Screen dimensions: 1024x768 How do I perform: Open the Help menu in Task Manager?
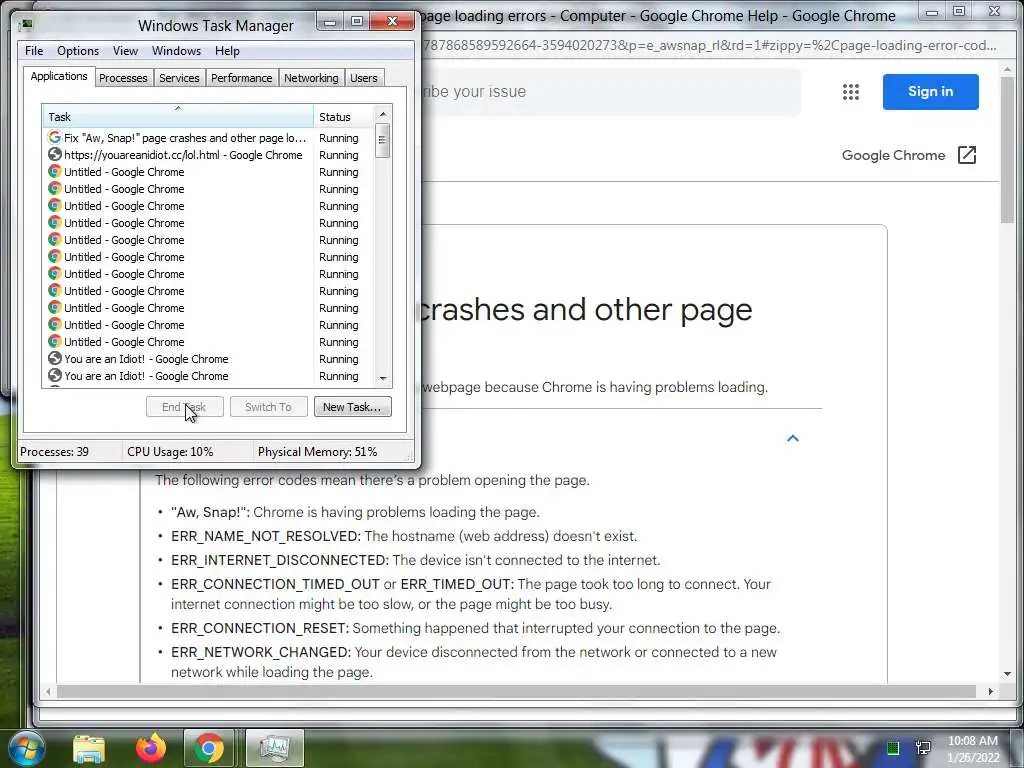(x=227, y=51)
